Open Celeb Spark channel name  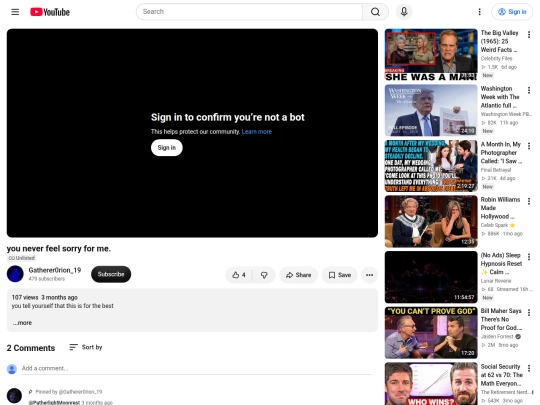click(x=495, y=225)
